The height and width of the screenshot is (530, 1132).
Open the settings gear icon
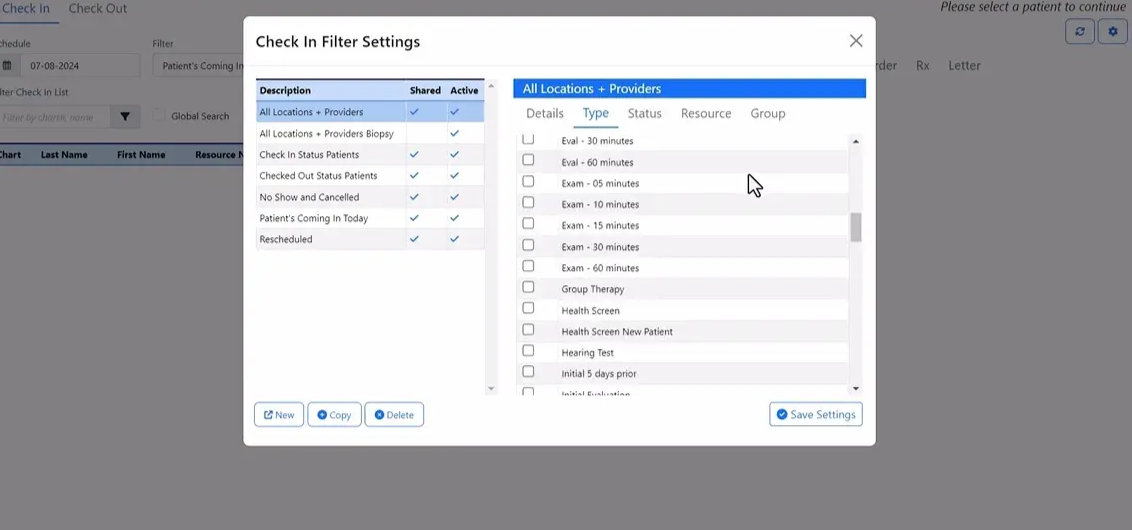[x=1112, y=32]
